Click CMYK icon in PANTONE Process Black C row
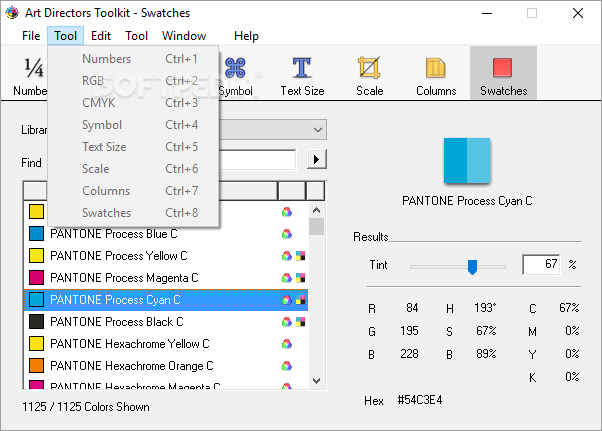Viewport: 602px width, 431px height. [x=301, y=322]
